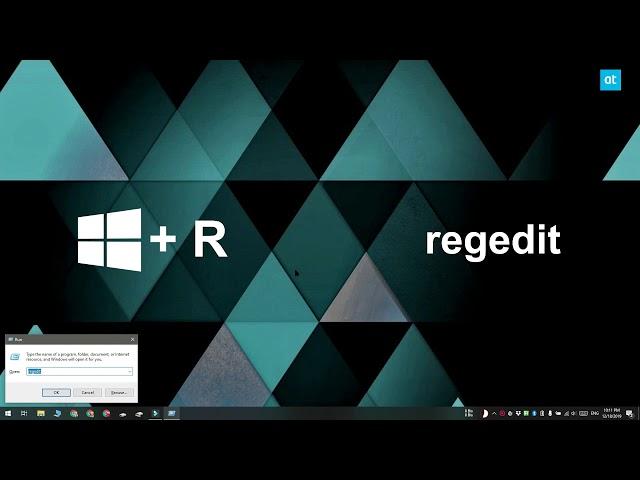Viewport: 640px width, 480px height.
Task: Click the red power tray icon
Action: (502, 413)
